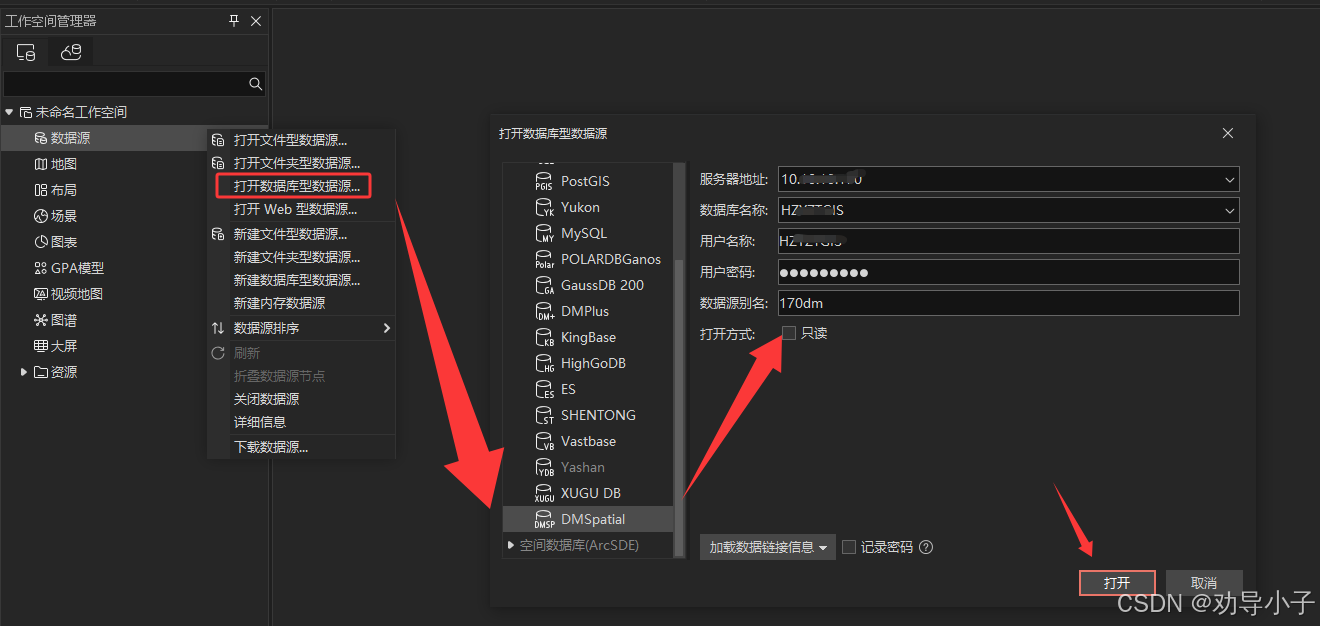
Task: Click the KingBase database icon
Action: [544, 338]
